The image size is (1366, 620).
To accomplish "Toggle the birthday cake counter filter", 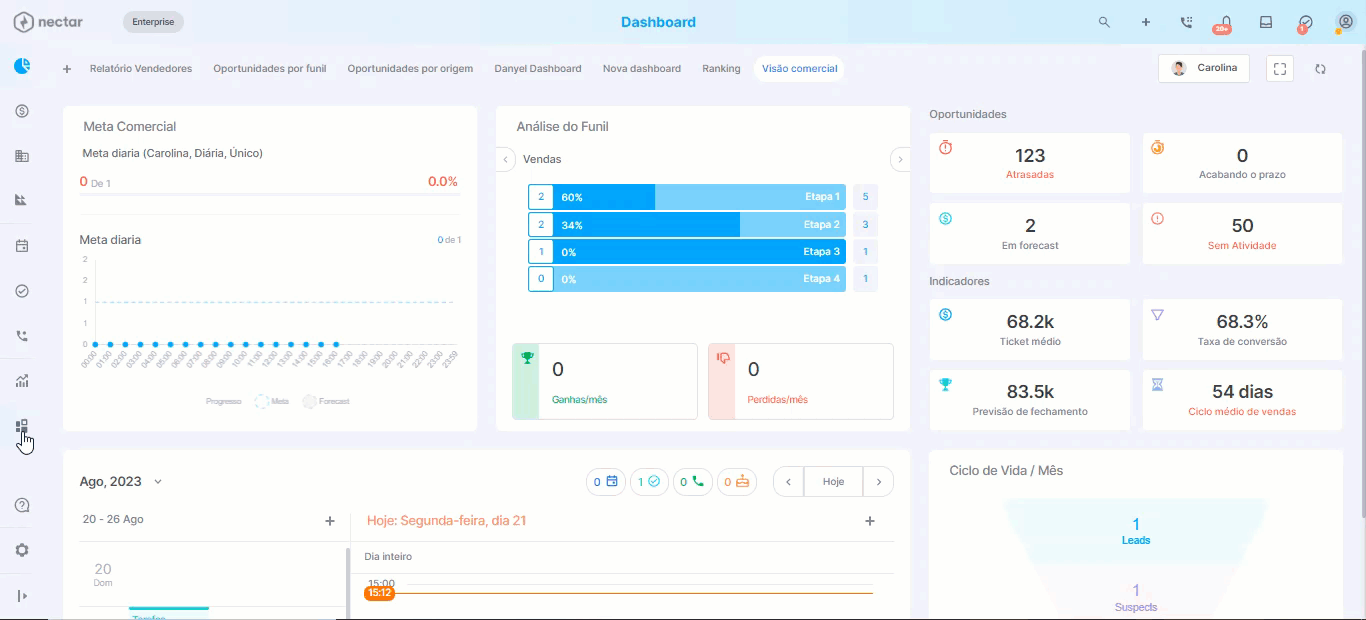I will 736,481.
